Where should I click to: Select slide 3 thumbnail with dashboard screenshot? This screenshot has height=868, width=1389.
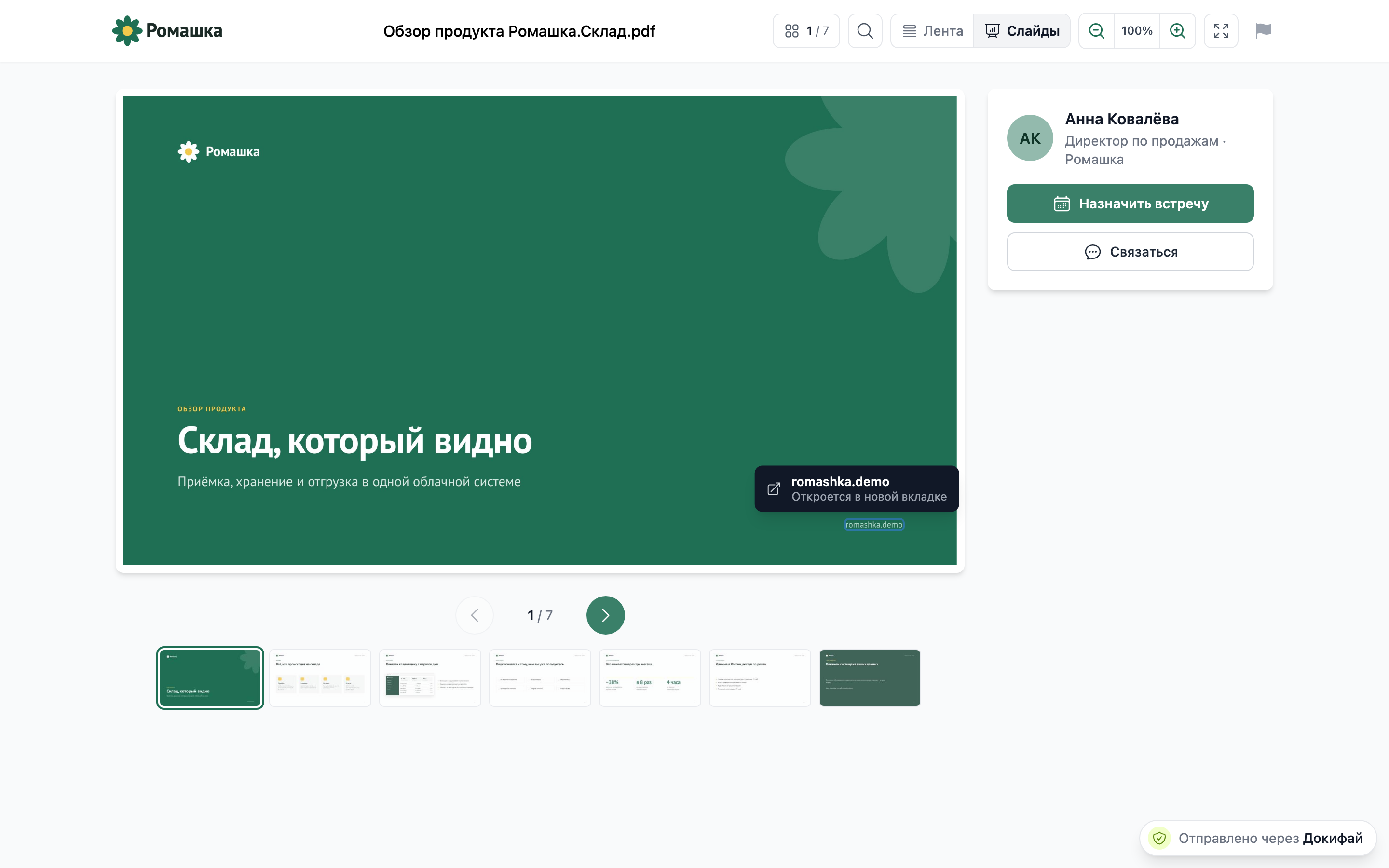(430, 678)
